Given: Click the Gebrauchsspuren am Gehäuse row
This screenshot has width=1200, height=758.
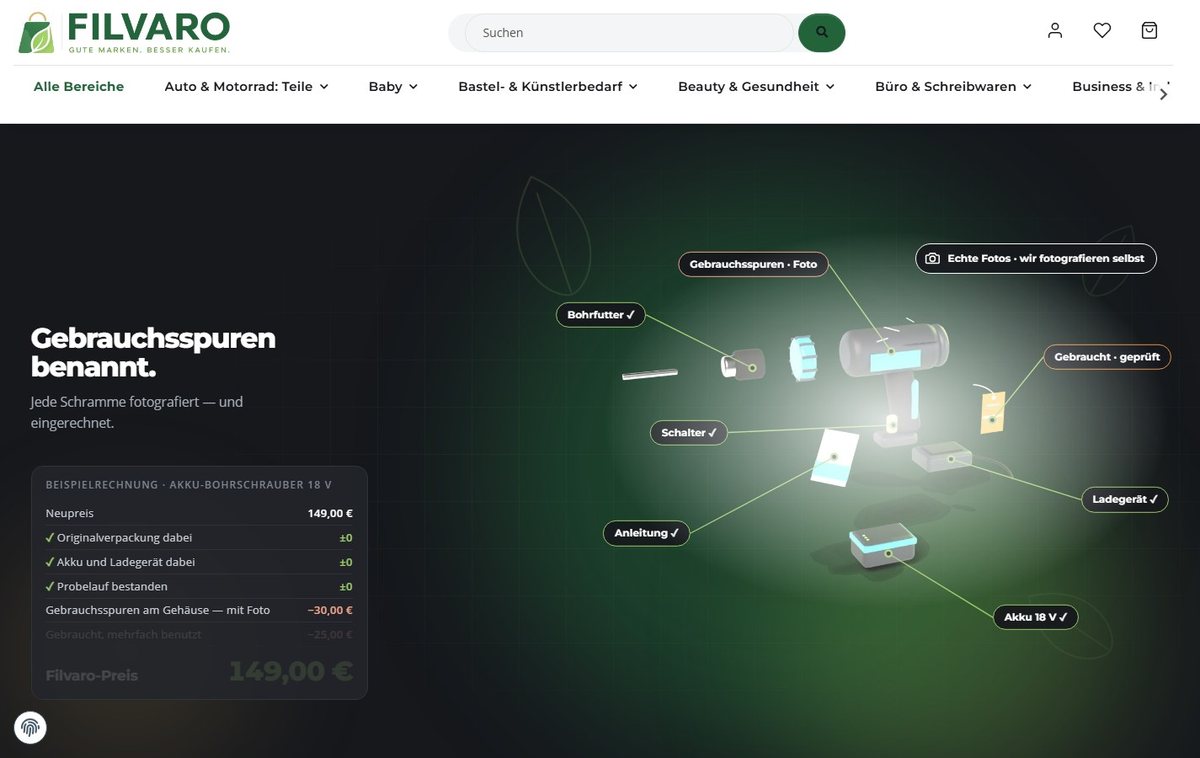Looking at the screenshot, I should tap(199, 610).
